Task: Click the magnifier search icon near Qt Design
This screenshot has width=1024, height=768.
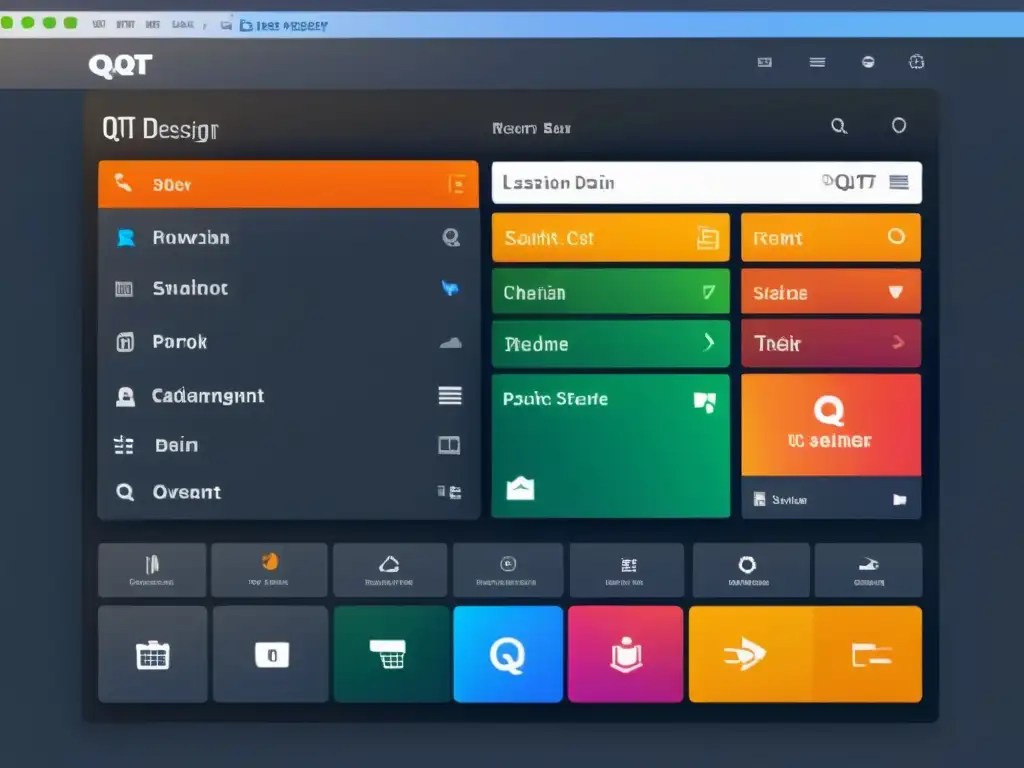Action: click(x=839, y=125)
